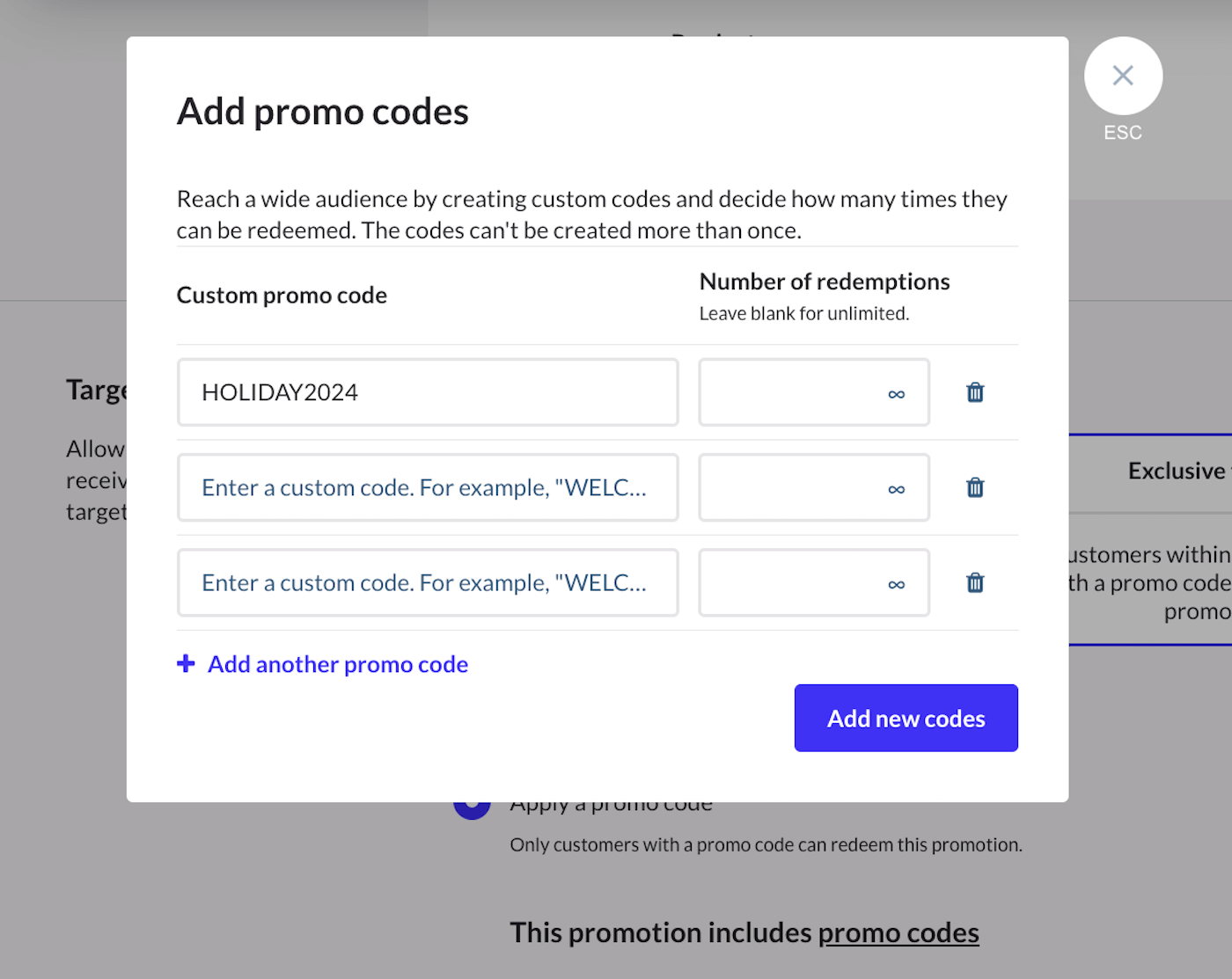Click the second empty custom code field
This screenshot has width=1232, height=979.
428,487
